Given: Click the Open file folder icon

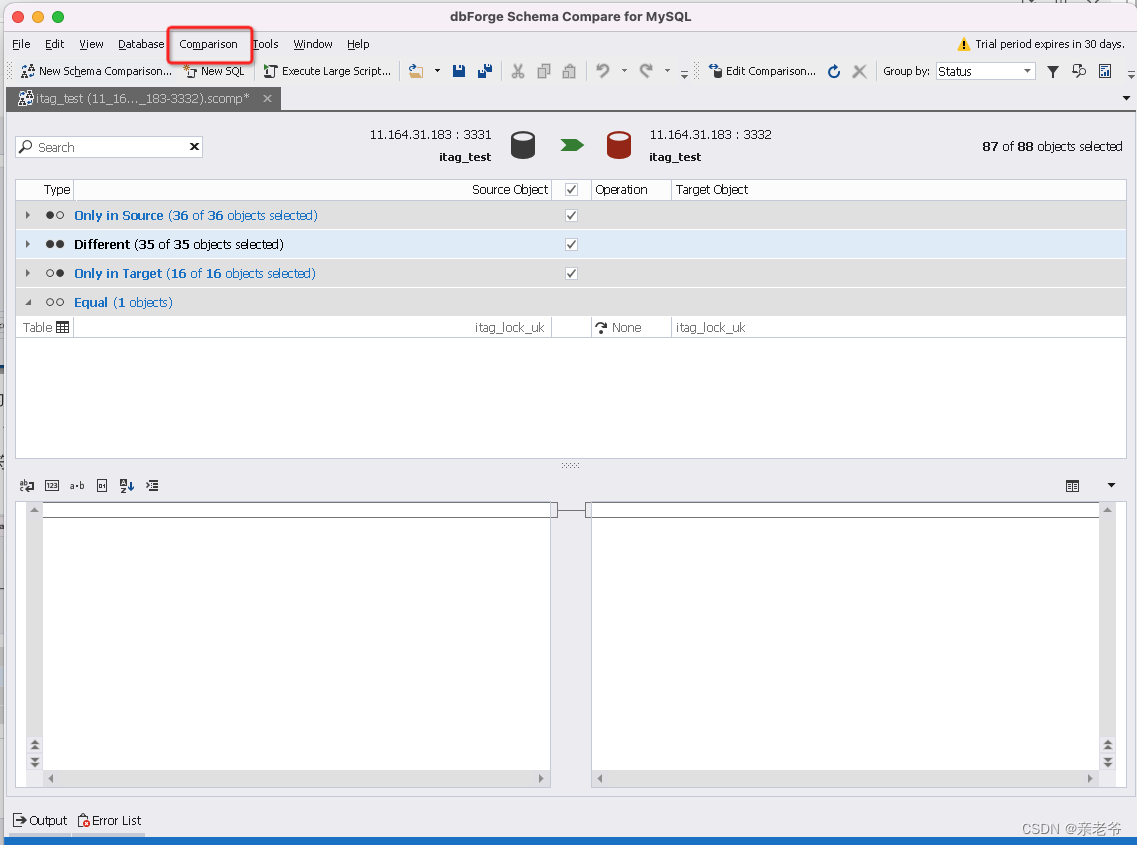Looking at the screenshot, I should pos(416,71).
